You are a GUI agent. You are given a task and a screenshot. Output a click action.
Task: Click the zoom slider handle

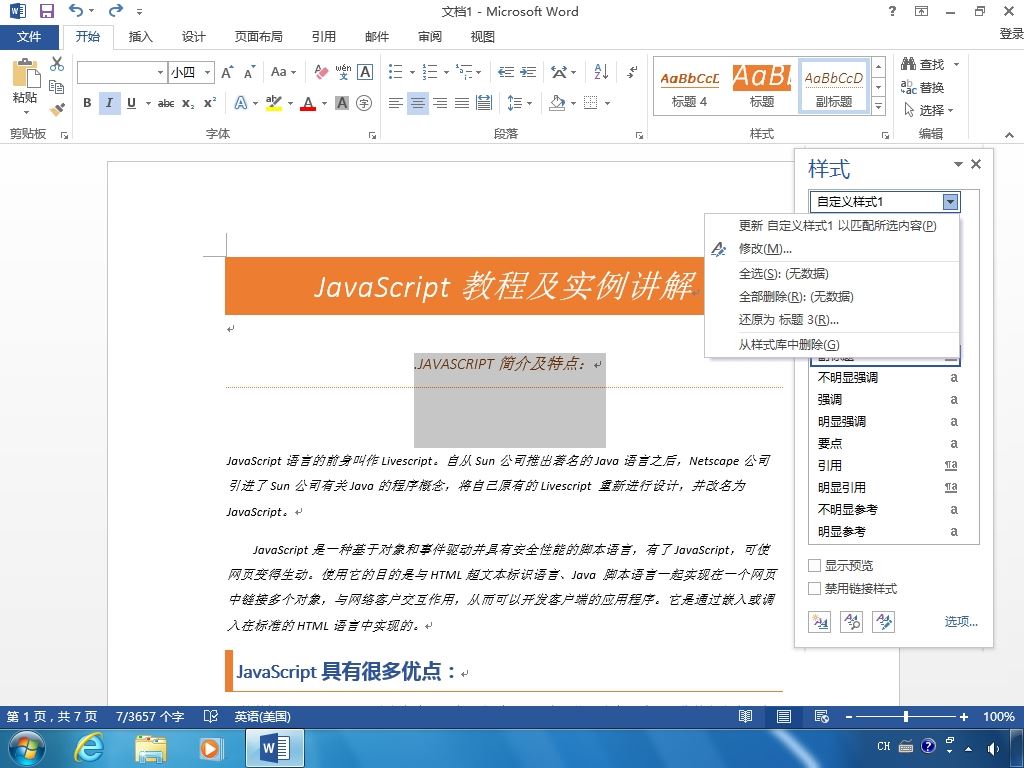coord(906,716)
